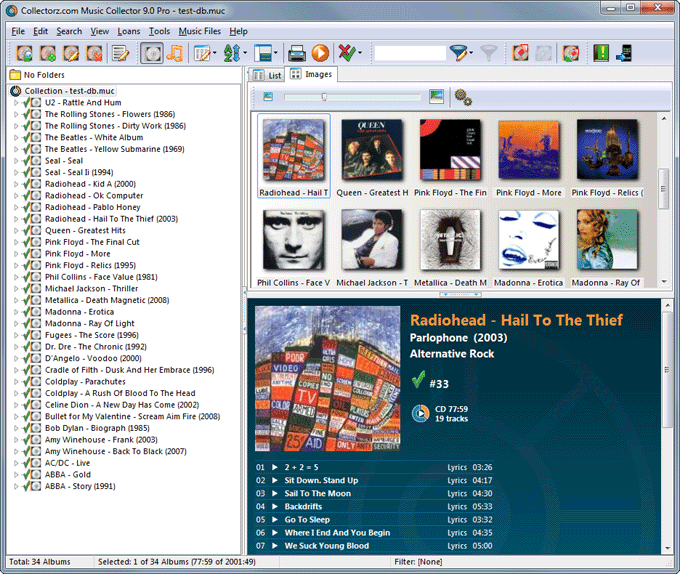The height and width of the screenshot is (574, 680).
Task: Switch to album view using the disc icon
Action: (x=152, y=53)
